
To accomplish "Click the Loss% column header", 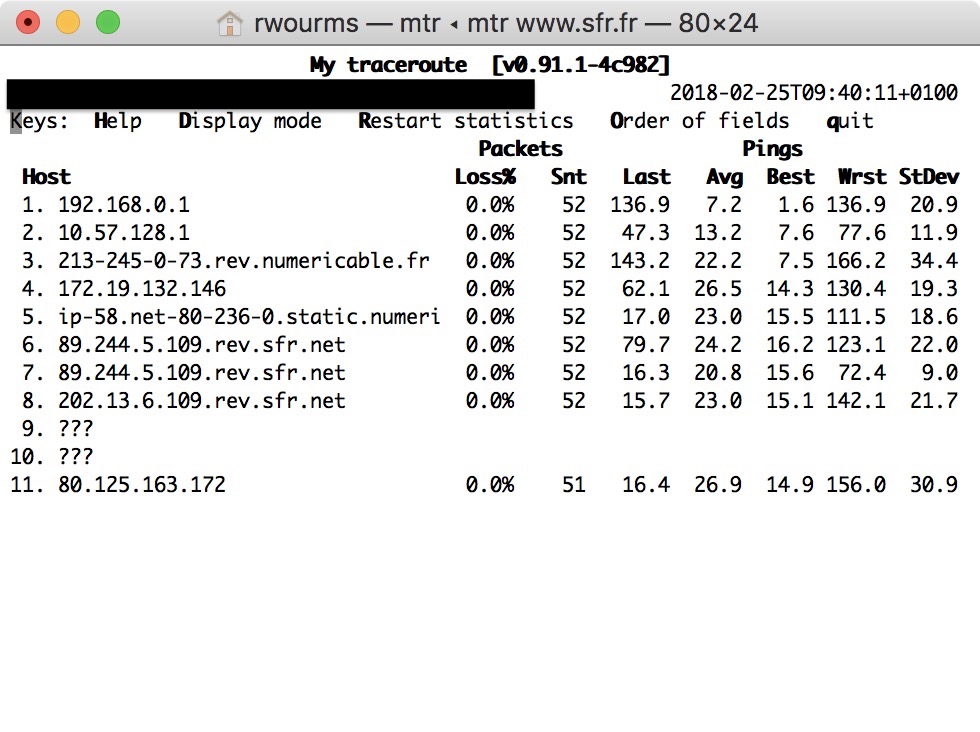I will 484,177.
